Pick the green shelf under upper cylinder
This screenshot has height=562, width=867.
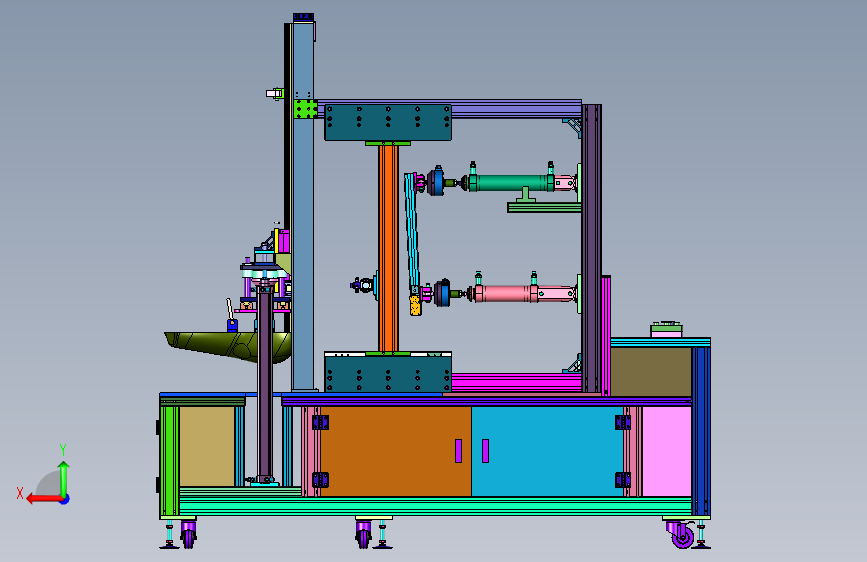(544, 207)
